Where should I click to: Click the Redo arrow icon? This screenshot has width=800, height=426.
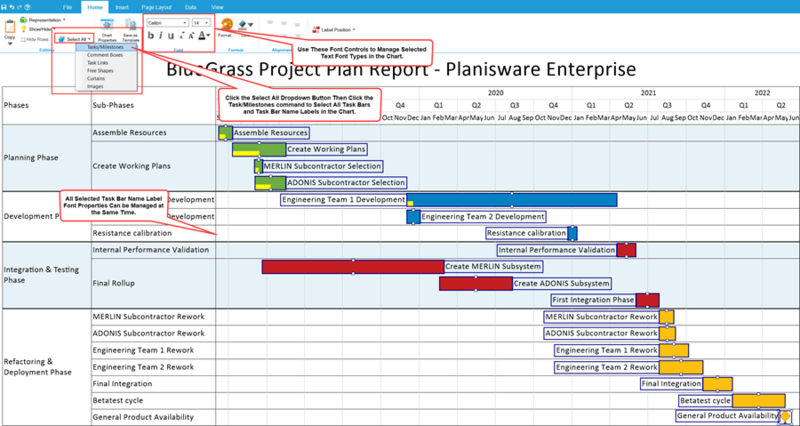coord(19,7)
